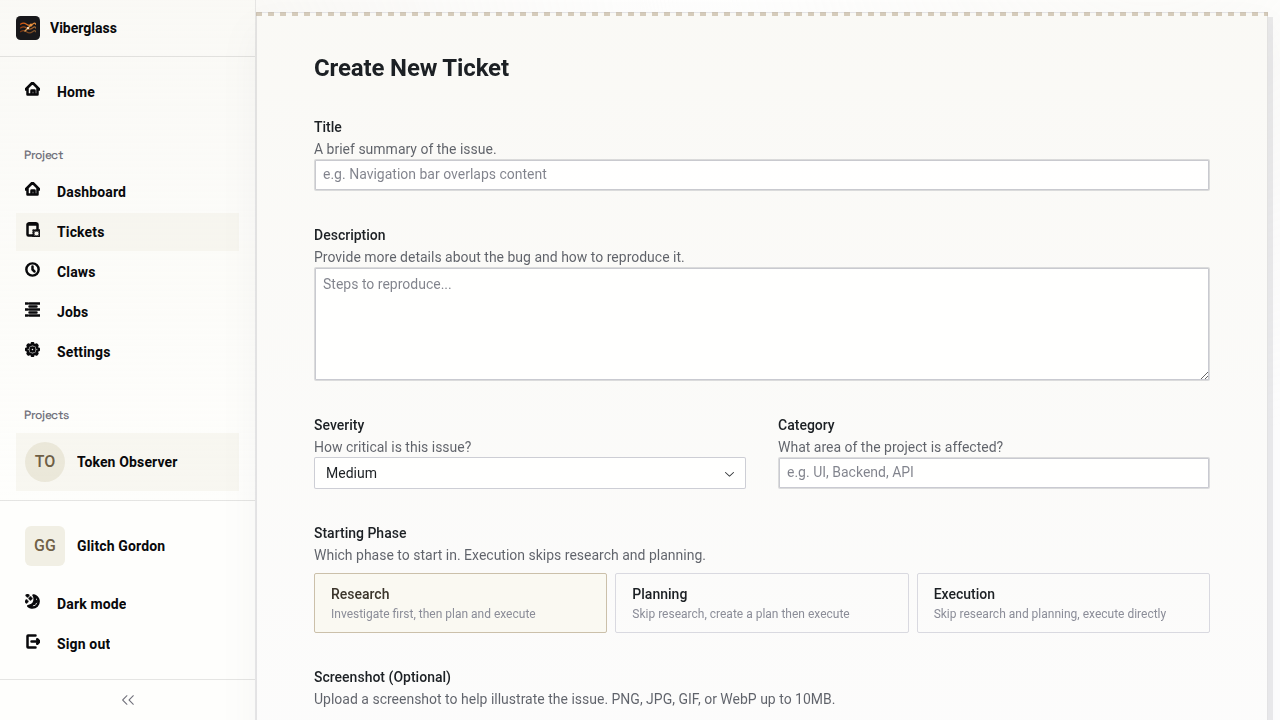The image size is (1280, 720).
Task: Choose Execution starting phase
Action: (x=1063, y=603)
